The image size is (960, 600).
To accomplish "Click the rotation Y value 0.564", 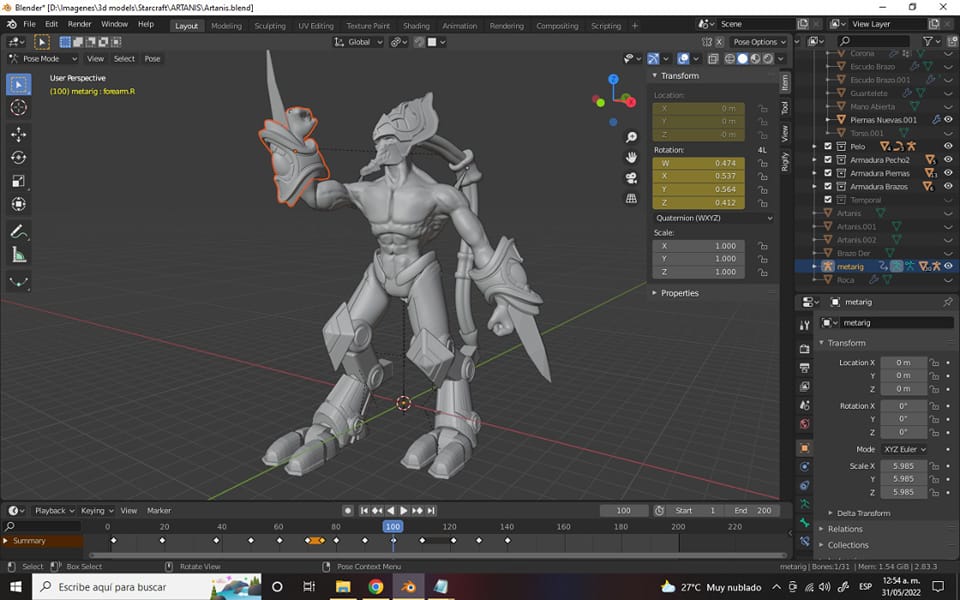I will coord(699,189).
